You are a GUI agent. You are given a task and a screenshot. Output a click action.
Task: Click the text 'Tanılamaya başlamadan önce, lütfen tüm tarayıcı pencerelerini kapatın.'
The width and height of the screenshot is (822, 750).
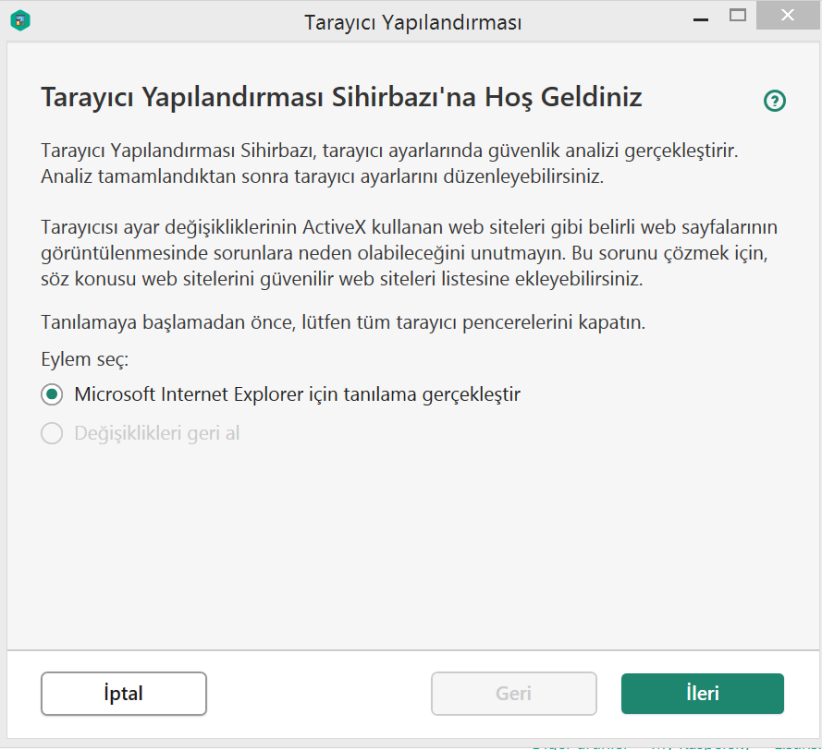click(x=343, y=322)
